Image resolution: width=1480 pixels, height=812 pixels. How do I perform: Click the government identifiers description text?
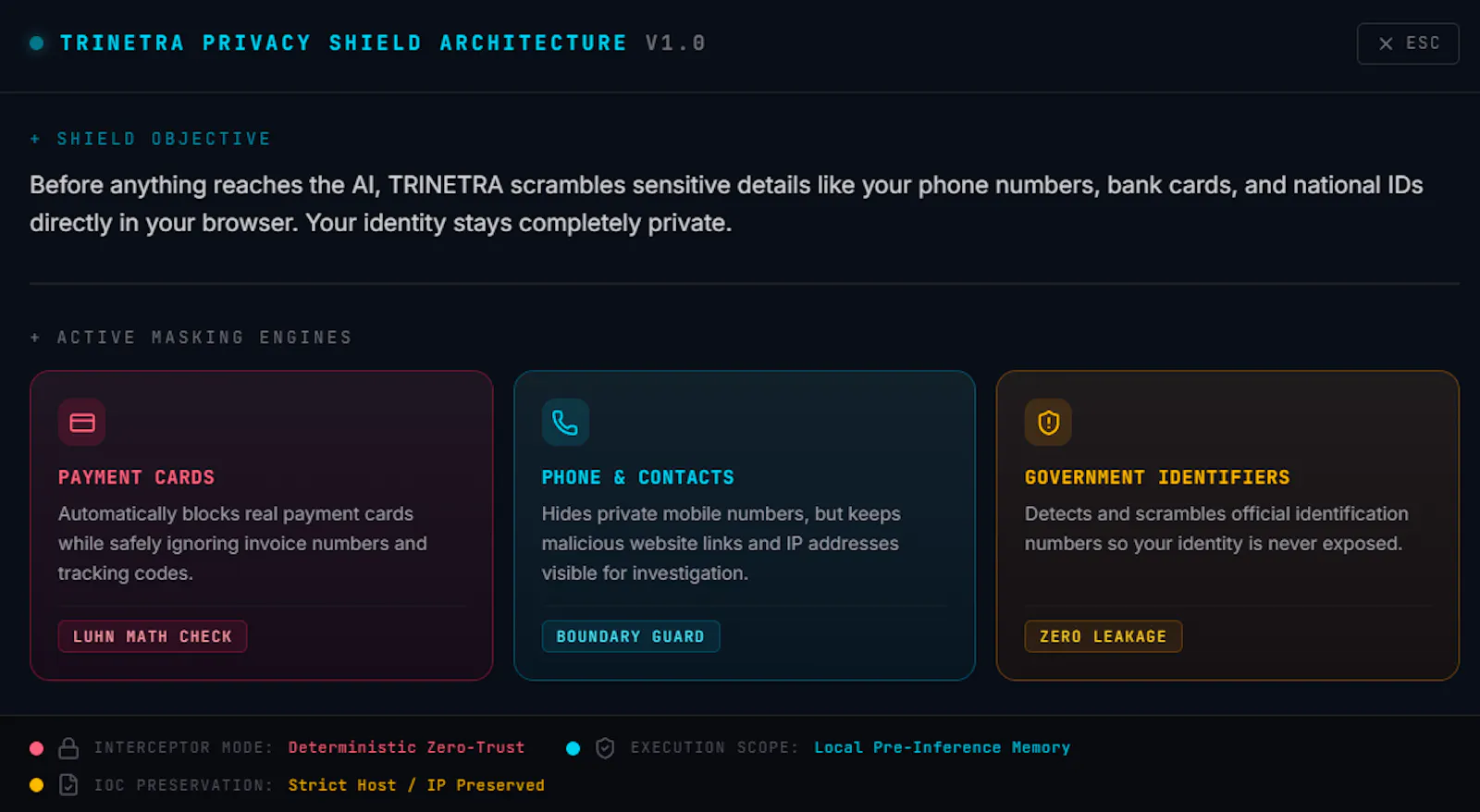coord(1216,529)
